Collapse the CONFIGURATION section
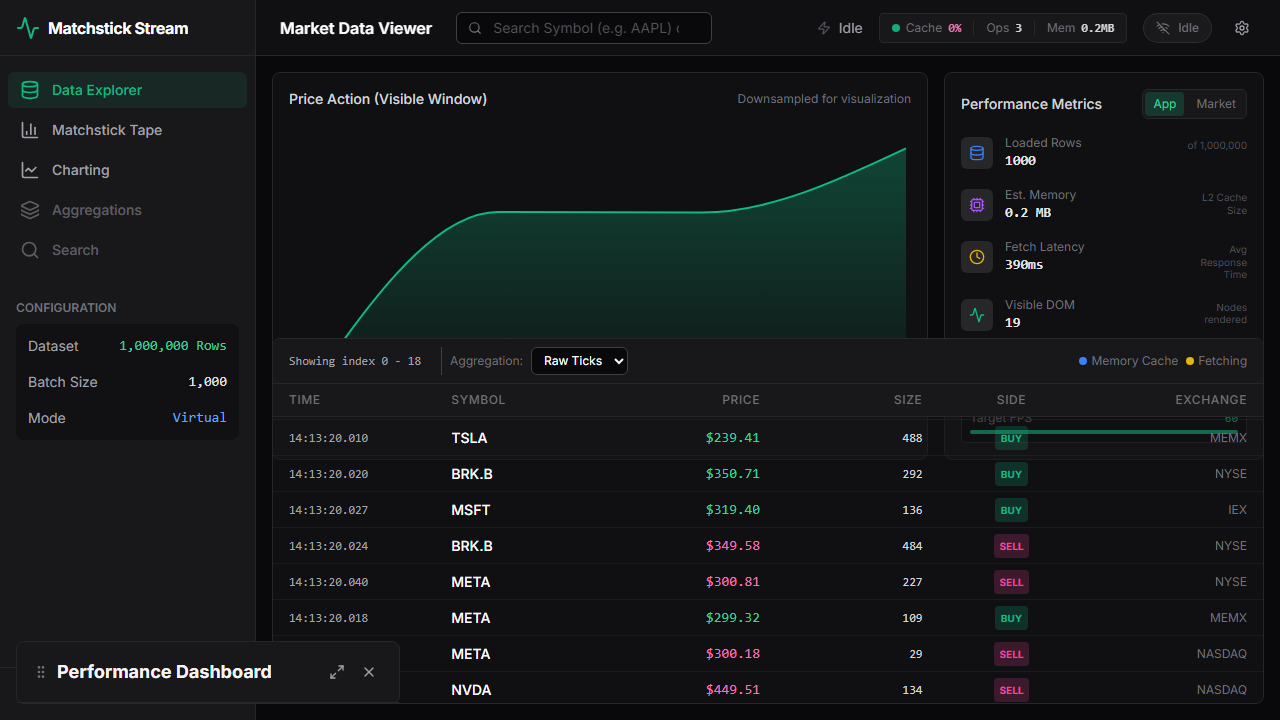The width and height of the screenshot is (1280, 720). [68, 307]
